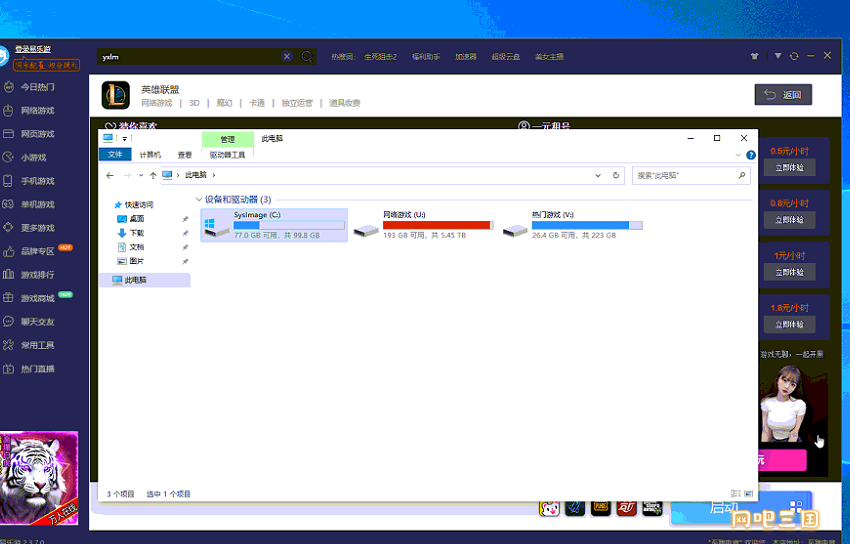Open the Explorer quick access toolbar dropdown
Image resolution: width=850 pixels, height=544 pixels.
click(124, 139)
